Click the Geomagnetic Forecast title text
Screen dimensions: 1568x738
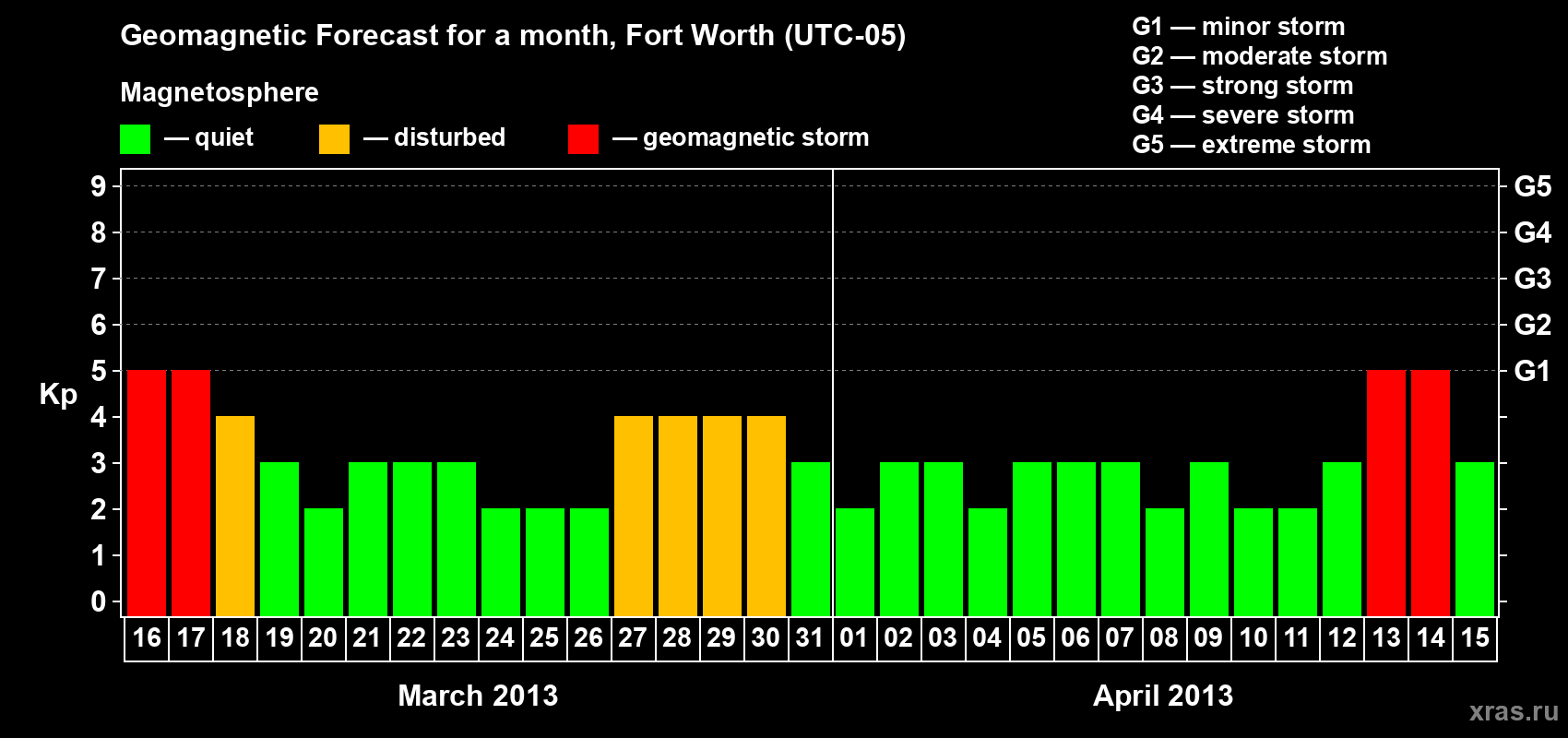pos(513,36)
